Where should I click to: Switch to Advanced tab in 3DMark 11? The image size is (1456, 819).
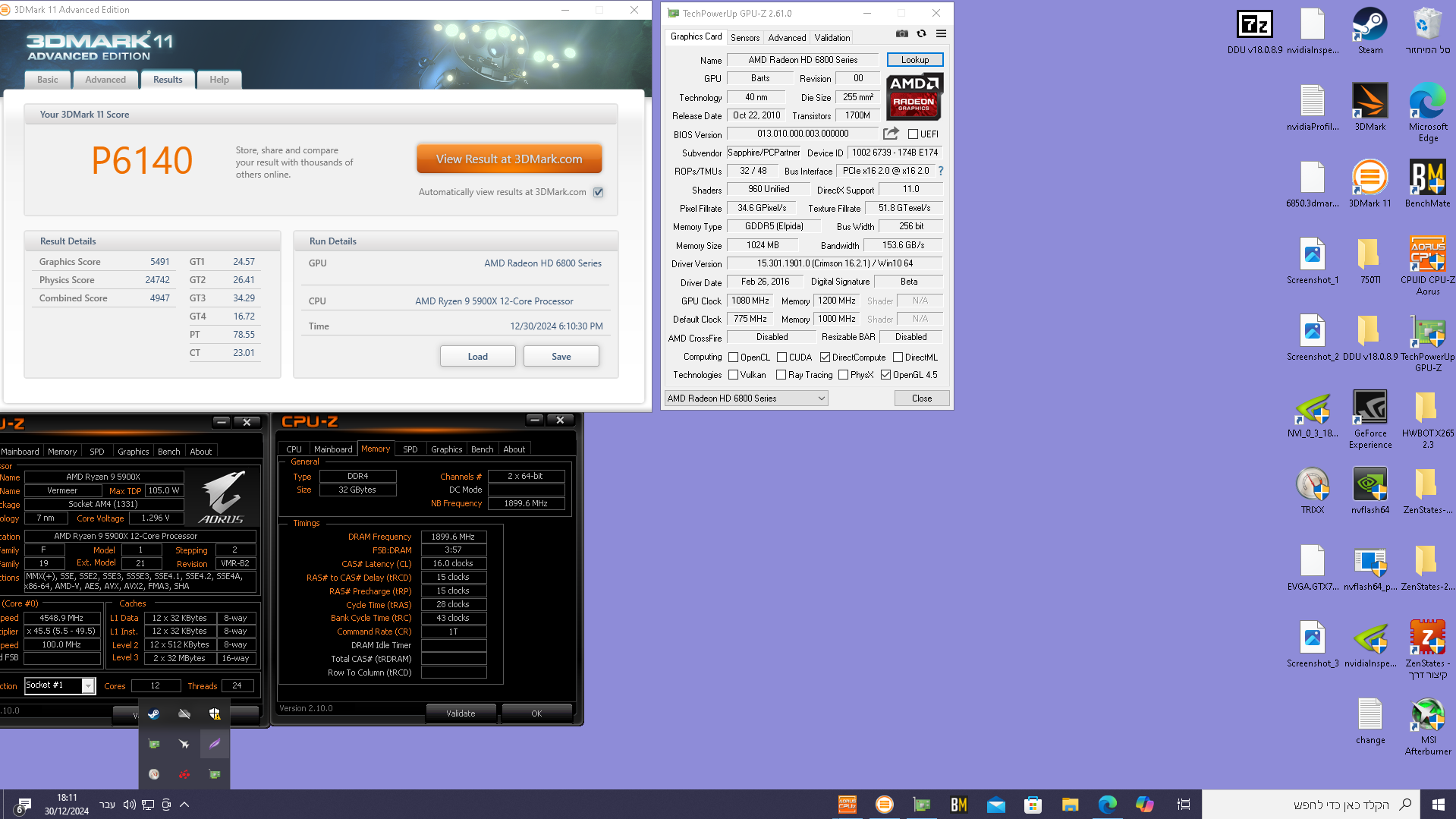click(x=105, y=80)
